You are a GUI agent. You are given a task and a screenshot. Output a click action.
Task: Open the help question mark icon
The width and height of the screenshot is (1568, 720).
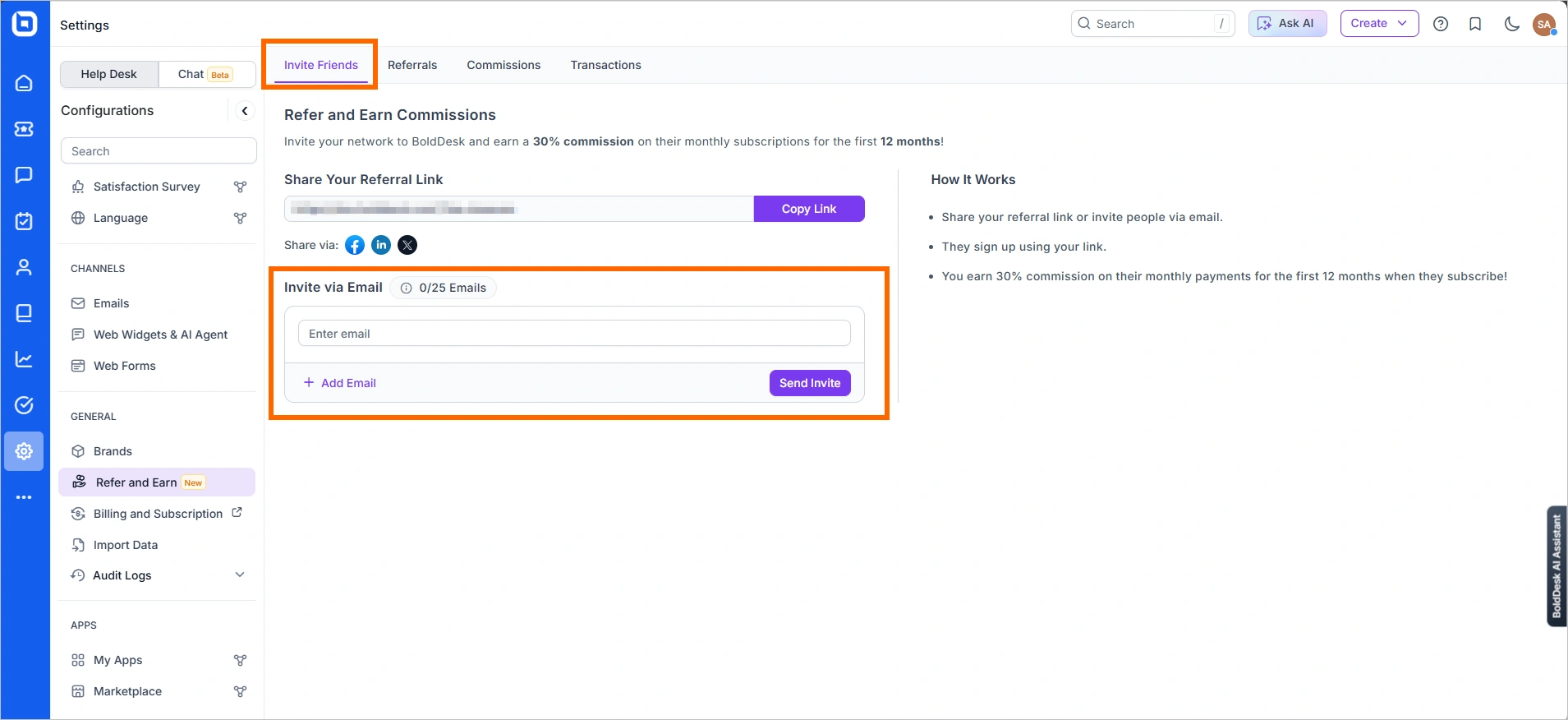(1441, 24)
